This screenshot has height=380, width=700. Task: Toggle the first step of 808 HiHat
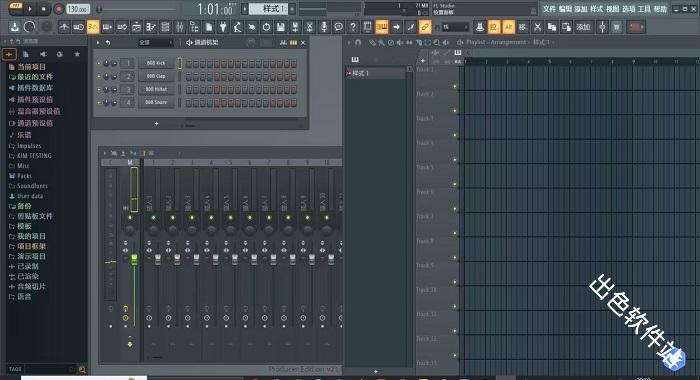(189, 90)
